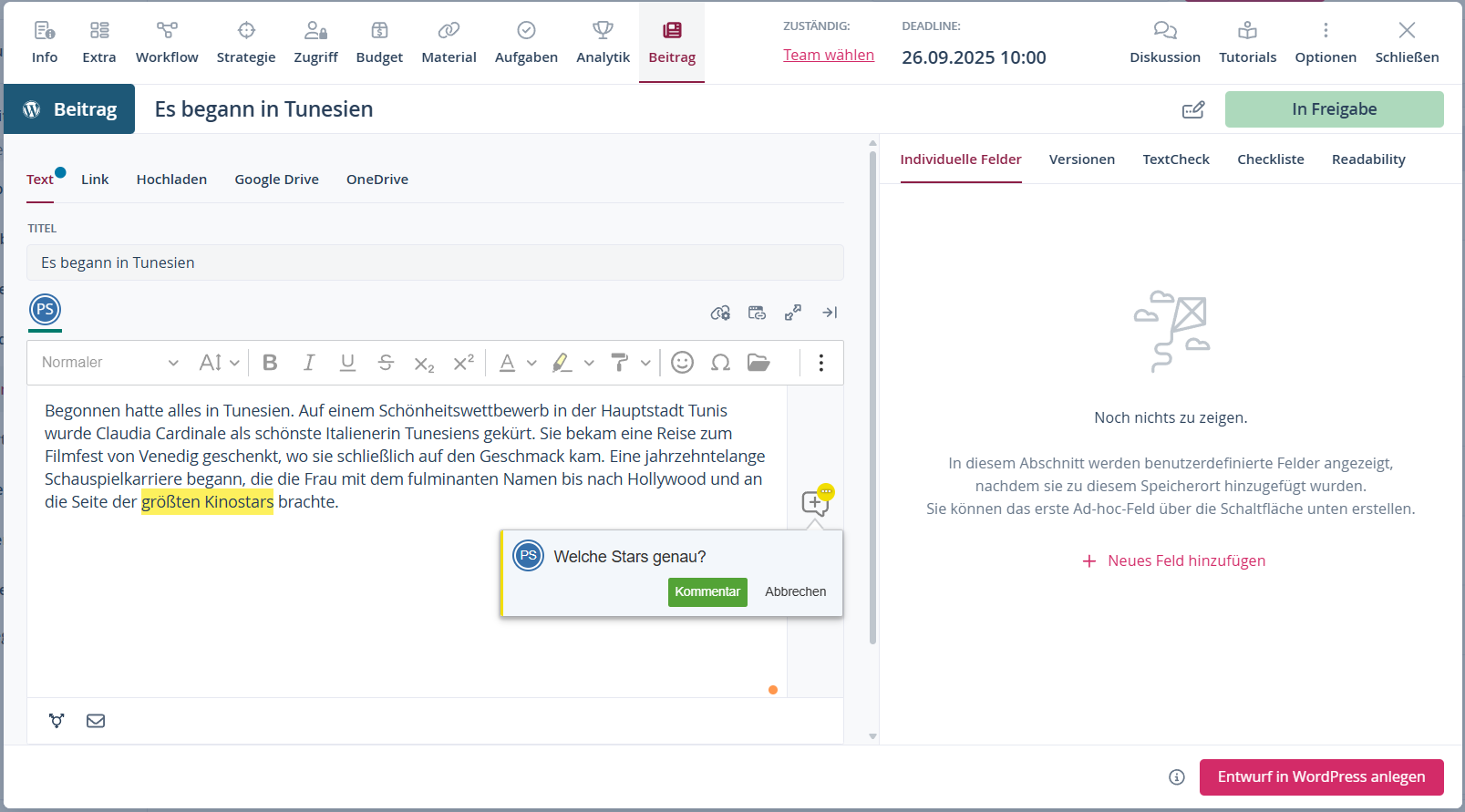Switch to the Versionen tab

click(1081, 159)
